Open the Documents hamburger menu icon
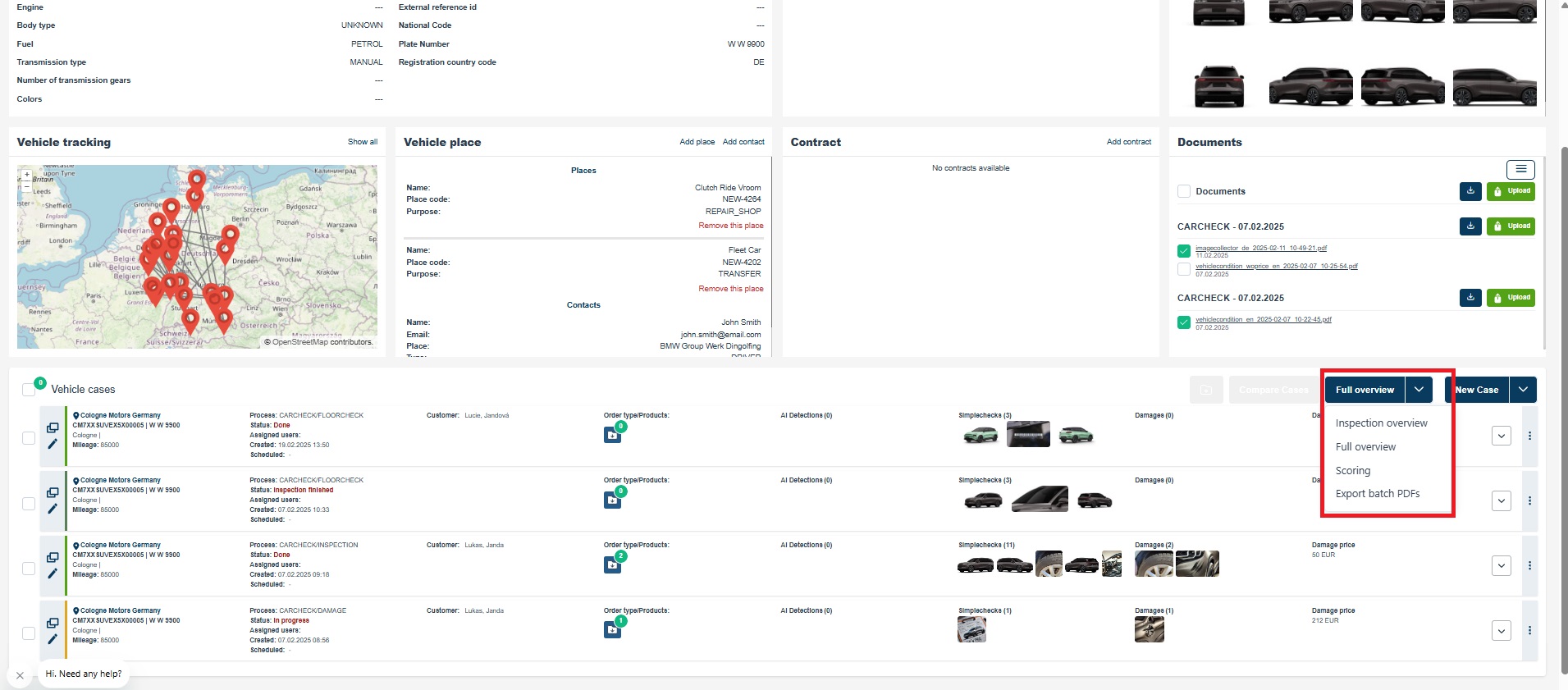This screenshot has height=690, width=1568. pos(1520,169)
